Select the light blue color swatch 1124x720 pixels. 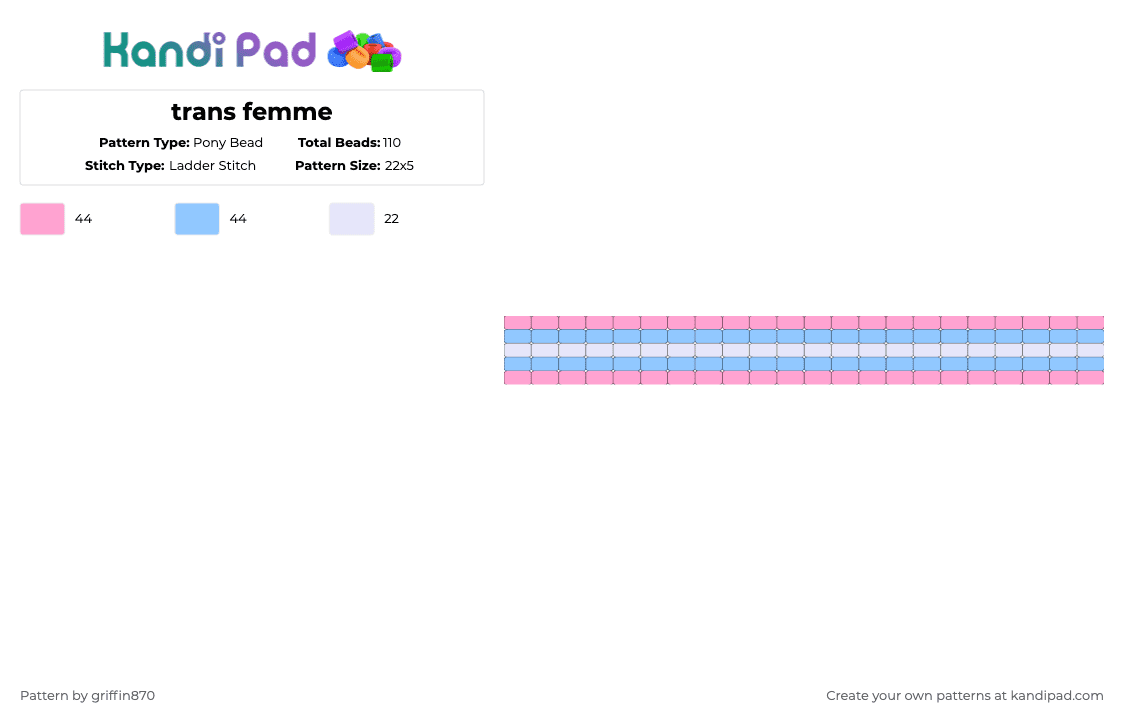(x=197, y=219)
